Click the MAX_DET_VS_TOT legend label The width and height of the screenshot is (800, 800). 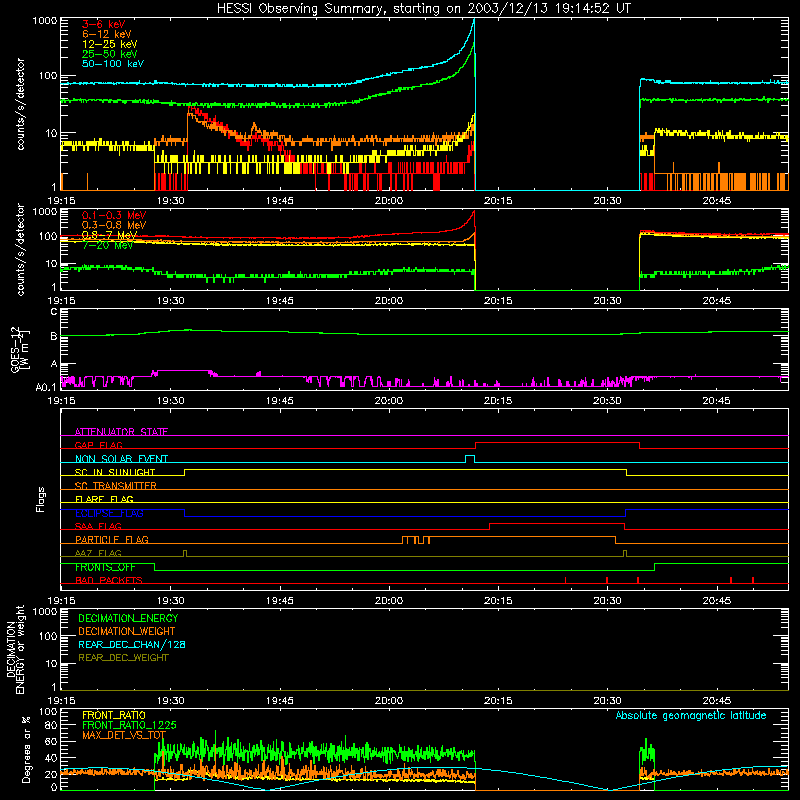124,735
